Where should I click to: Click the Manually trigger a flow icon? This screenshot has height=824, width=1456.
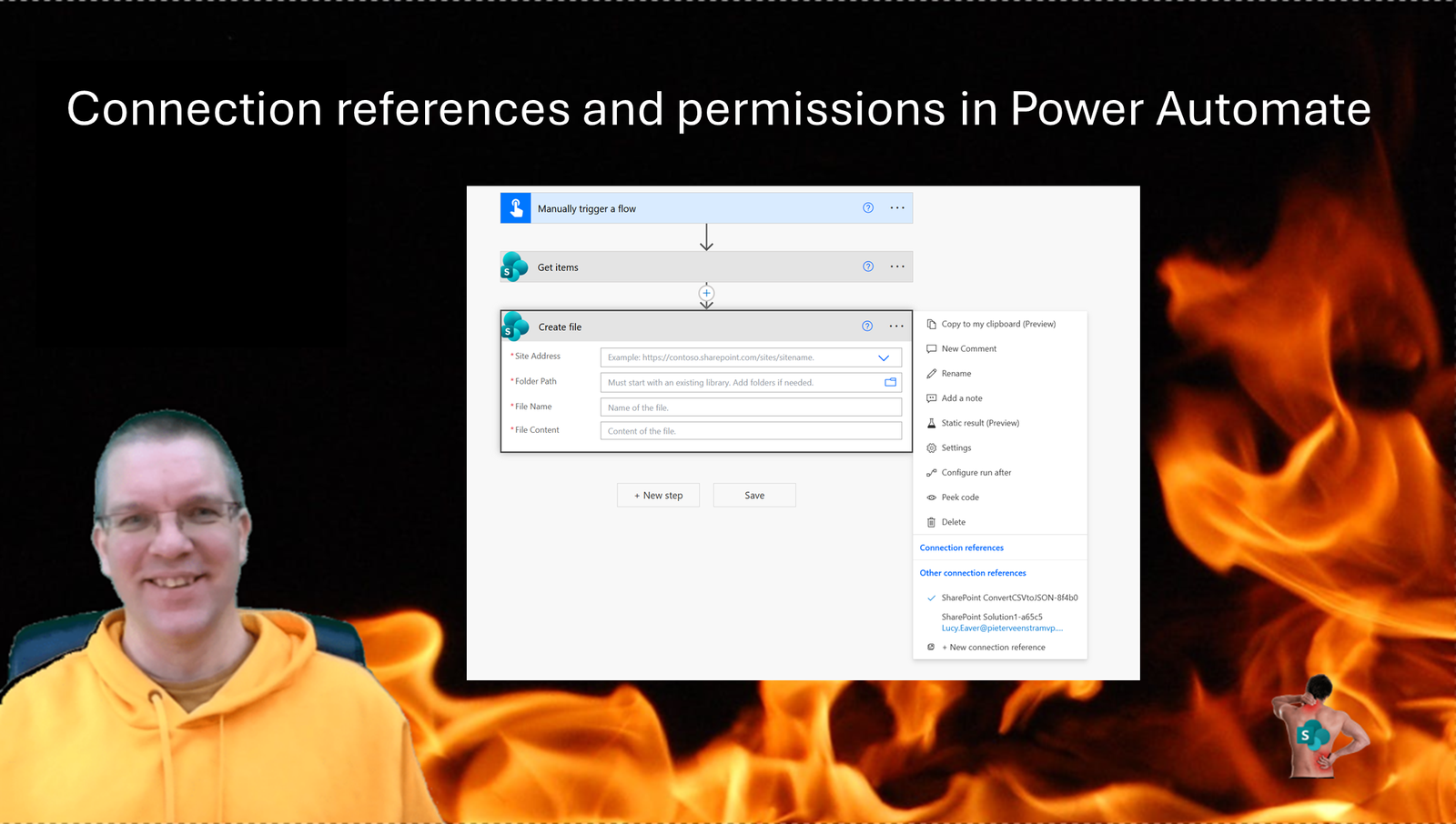[x=516, y=208]
